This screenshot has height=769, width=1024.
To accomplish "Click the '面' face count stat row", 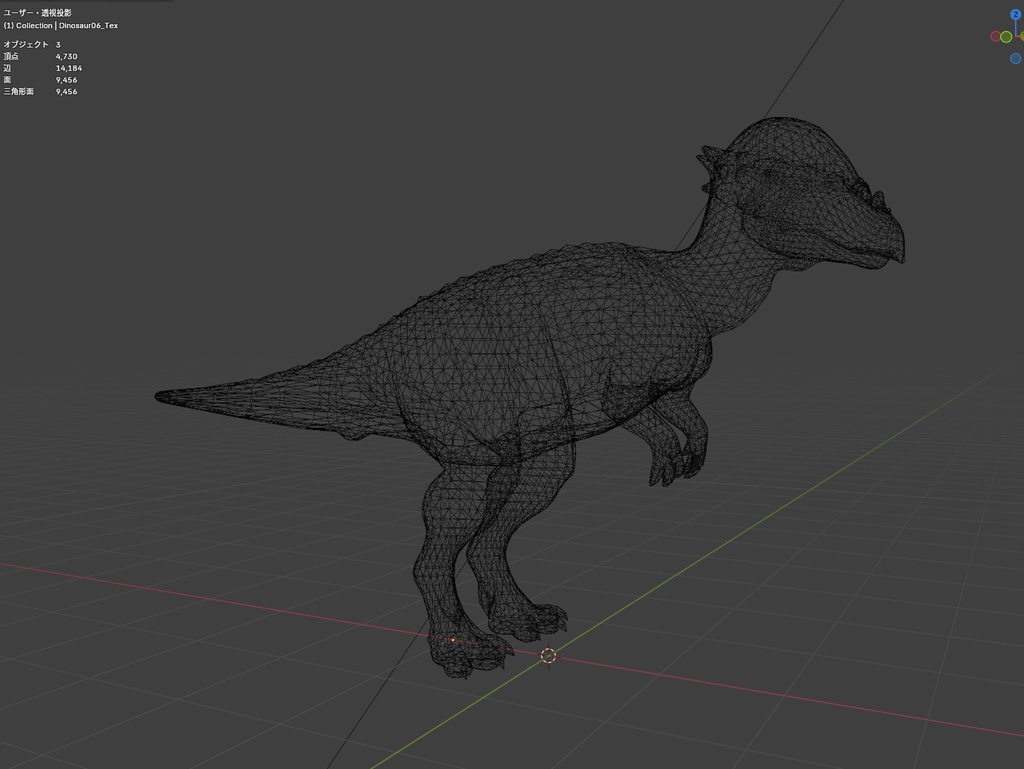I will [40, 80].
